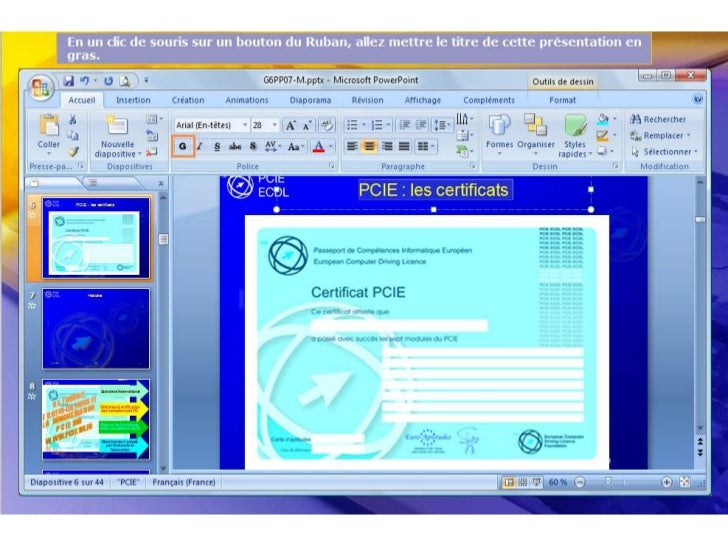Open the Police dialog box launcher
This screenshot has width=728, height=546.
332,166
